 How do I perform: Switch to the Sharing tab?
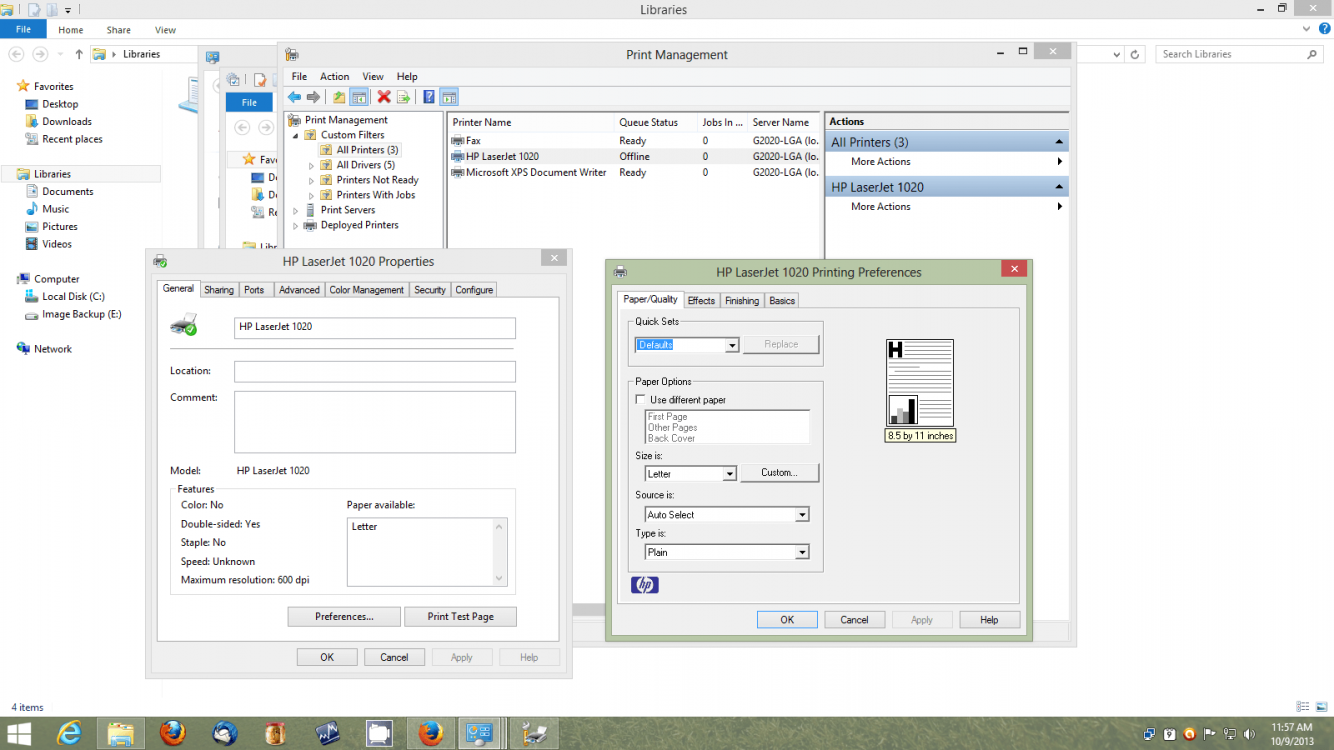pyautogui.click(x=219, y=290)
